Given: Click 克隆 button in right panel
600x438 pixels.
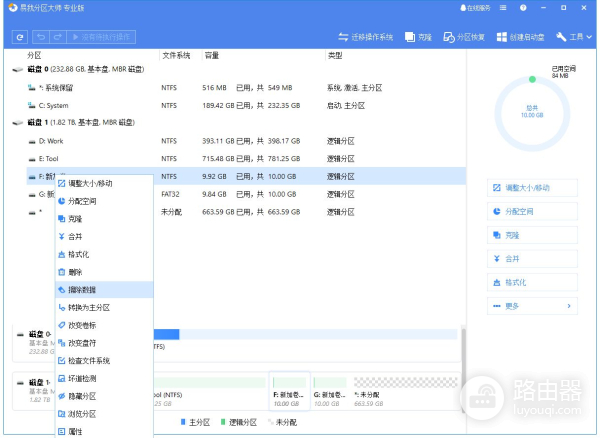Looking at the screenshot, I should 532,235.
